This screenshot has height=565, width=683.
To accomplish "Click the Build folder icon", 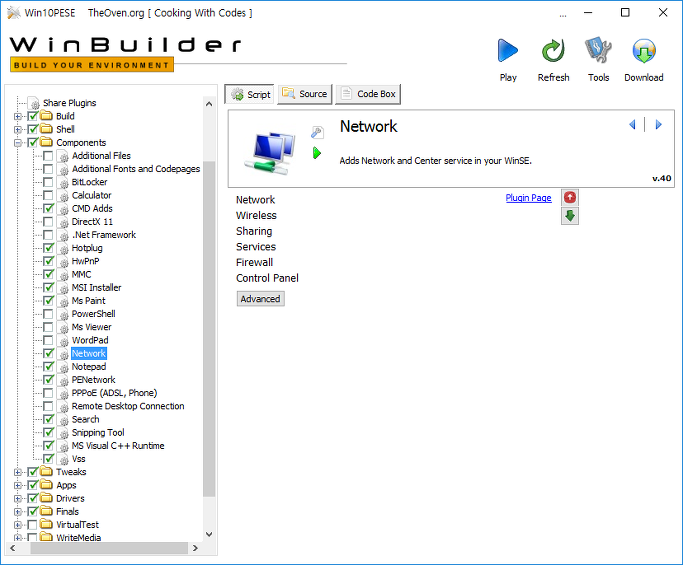I will point(46,116).
